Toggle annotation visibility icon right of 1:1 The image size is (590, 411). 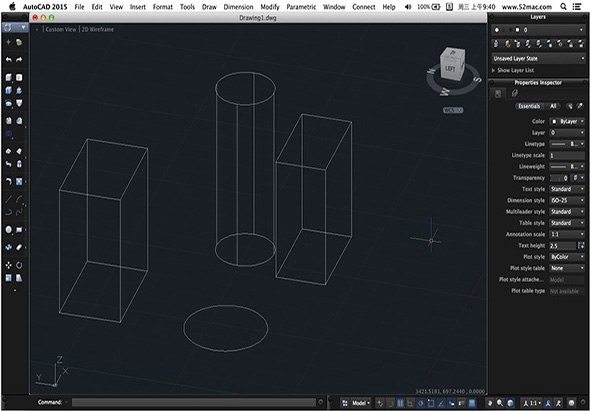[548, 403]
